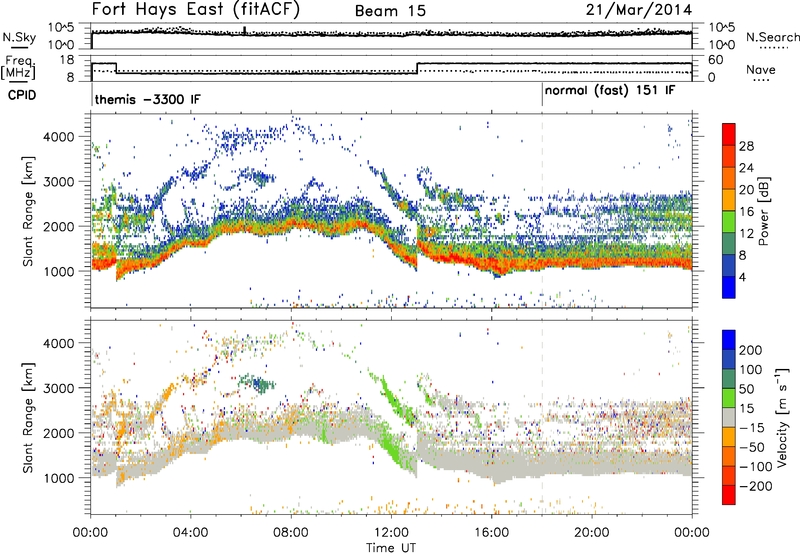Click the 'Beam 15' label

(x=390, y=11)
